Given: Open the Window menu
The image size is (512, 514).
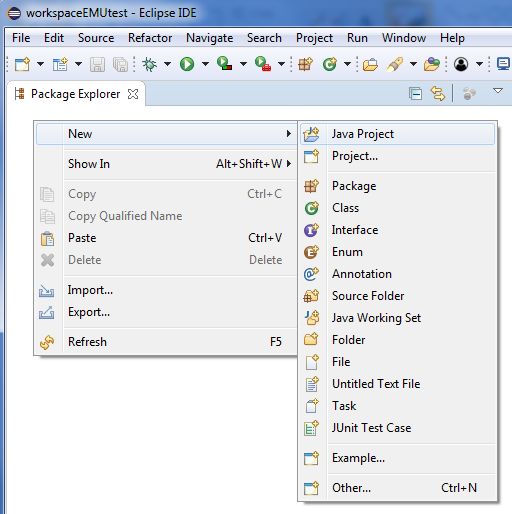Looking at the screenshot, I should pyautogui.click(x=404, y=38).
